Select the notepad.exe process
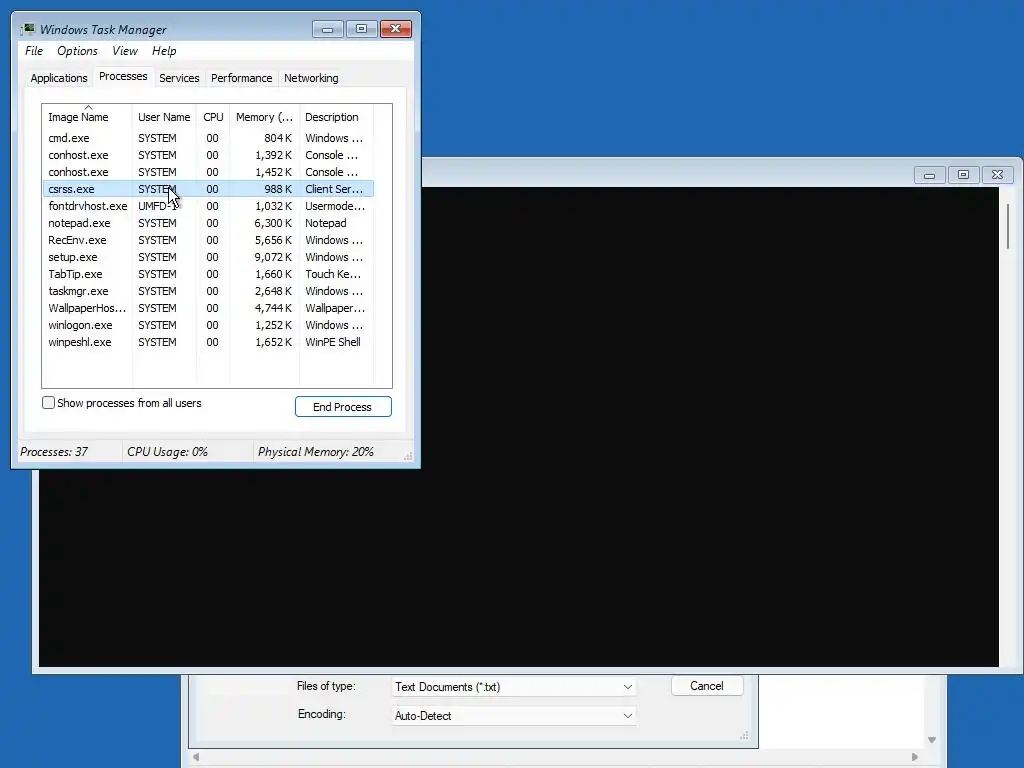The image size is (1024, 768). pos(208,223)
